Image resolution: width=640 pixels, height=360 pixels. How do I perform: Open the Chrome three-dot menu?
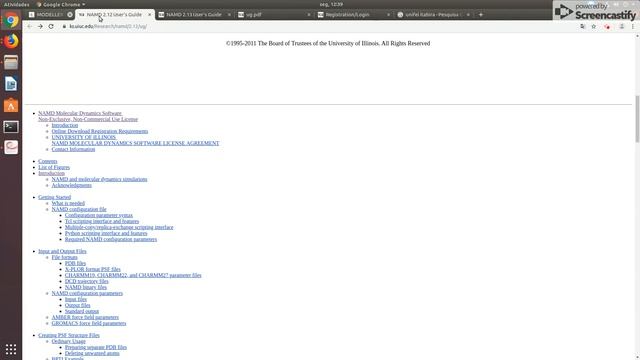[x=633, y=26]
